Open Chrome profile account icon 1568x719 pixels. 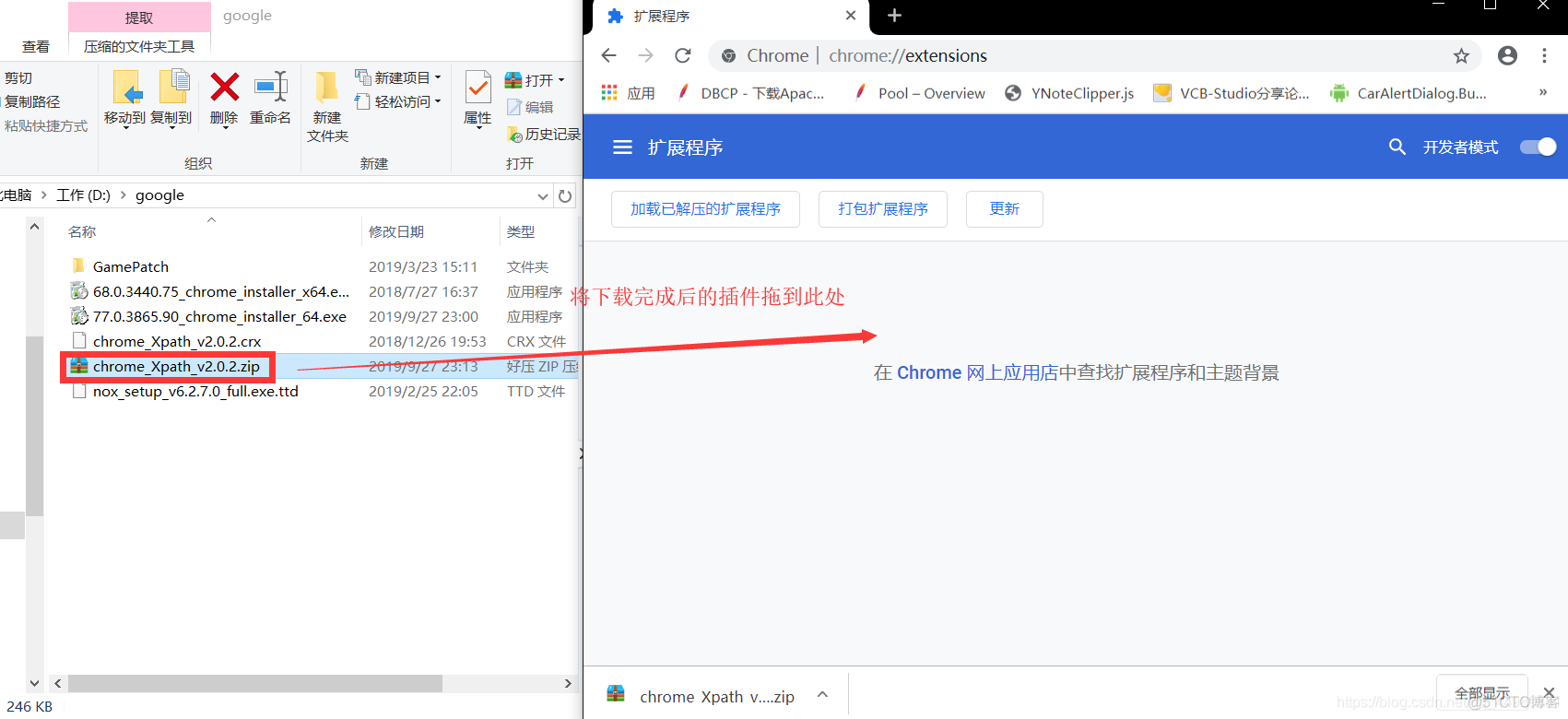click(x=1507, y=55)
